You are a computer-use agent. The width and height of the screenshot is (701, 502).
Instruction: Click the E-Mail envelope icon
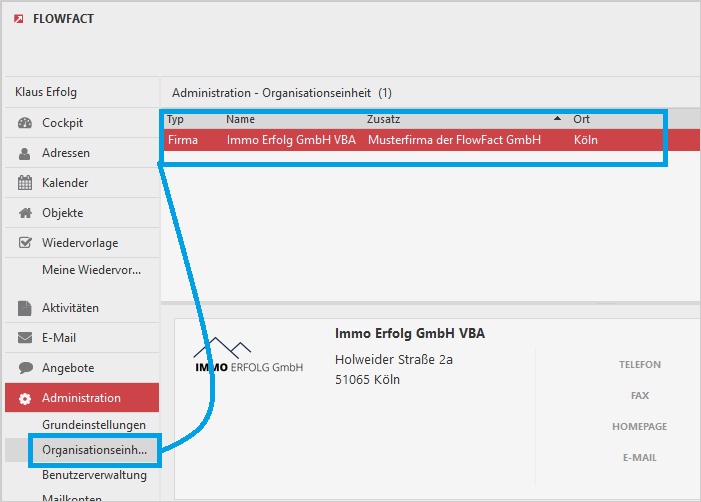tap(25, 337)
